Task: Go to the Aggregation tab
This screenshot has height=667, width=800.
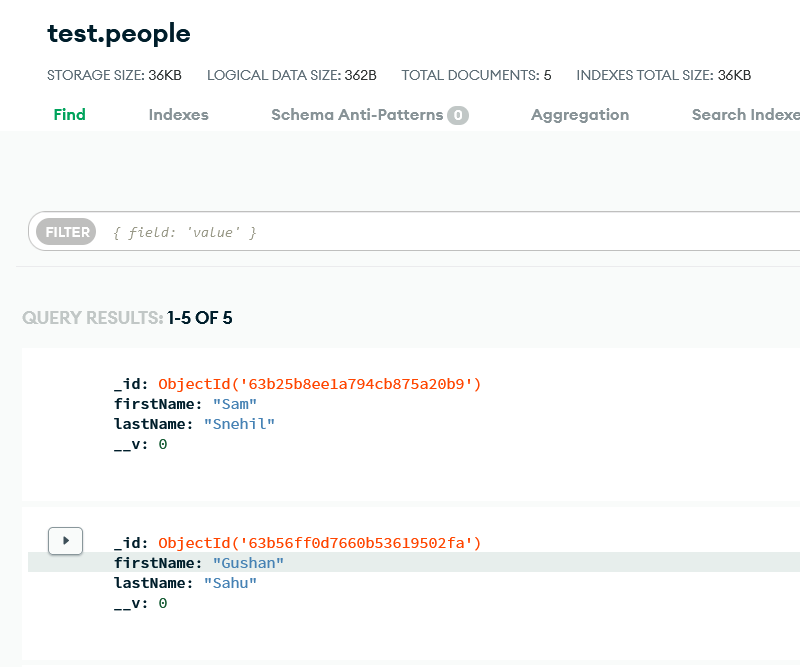Action: (580, 114)
